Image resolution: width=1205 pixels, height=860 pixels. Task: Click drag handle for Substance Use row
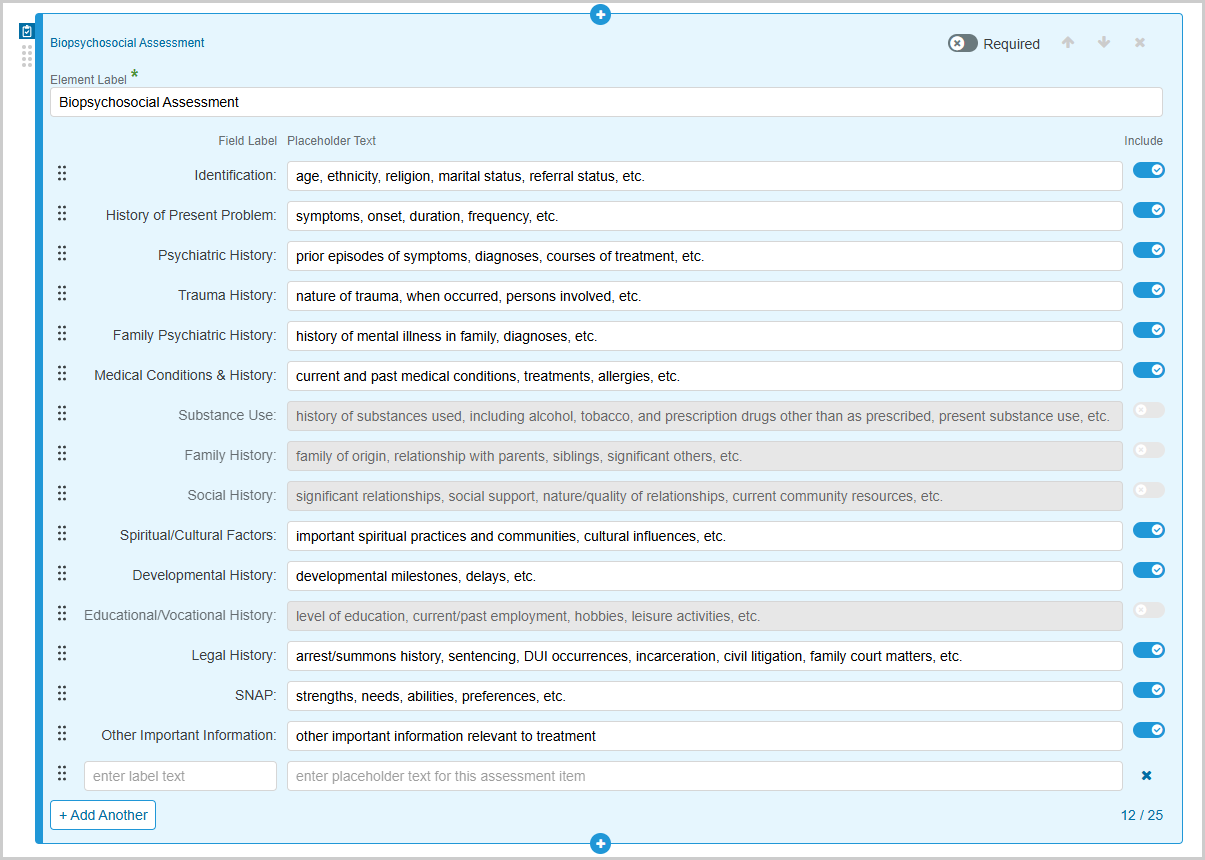coord(62,413)
